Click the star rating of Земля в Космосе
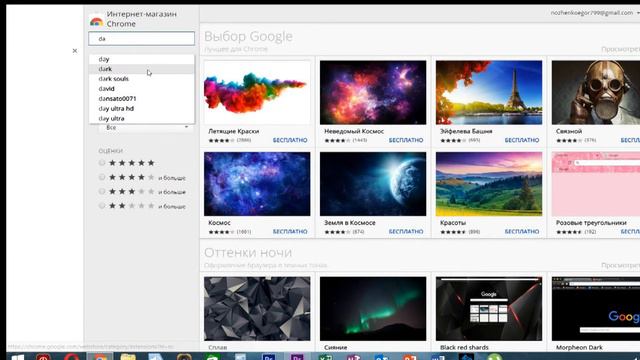 338,232
